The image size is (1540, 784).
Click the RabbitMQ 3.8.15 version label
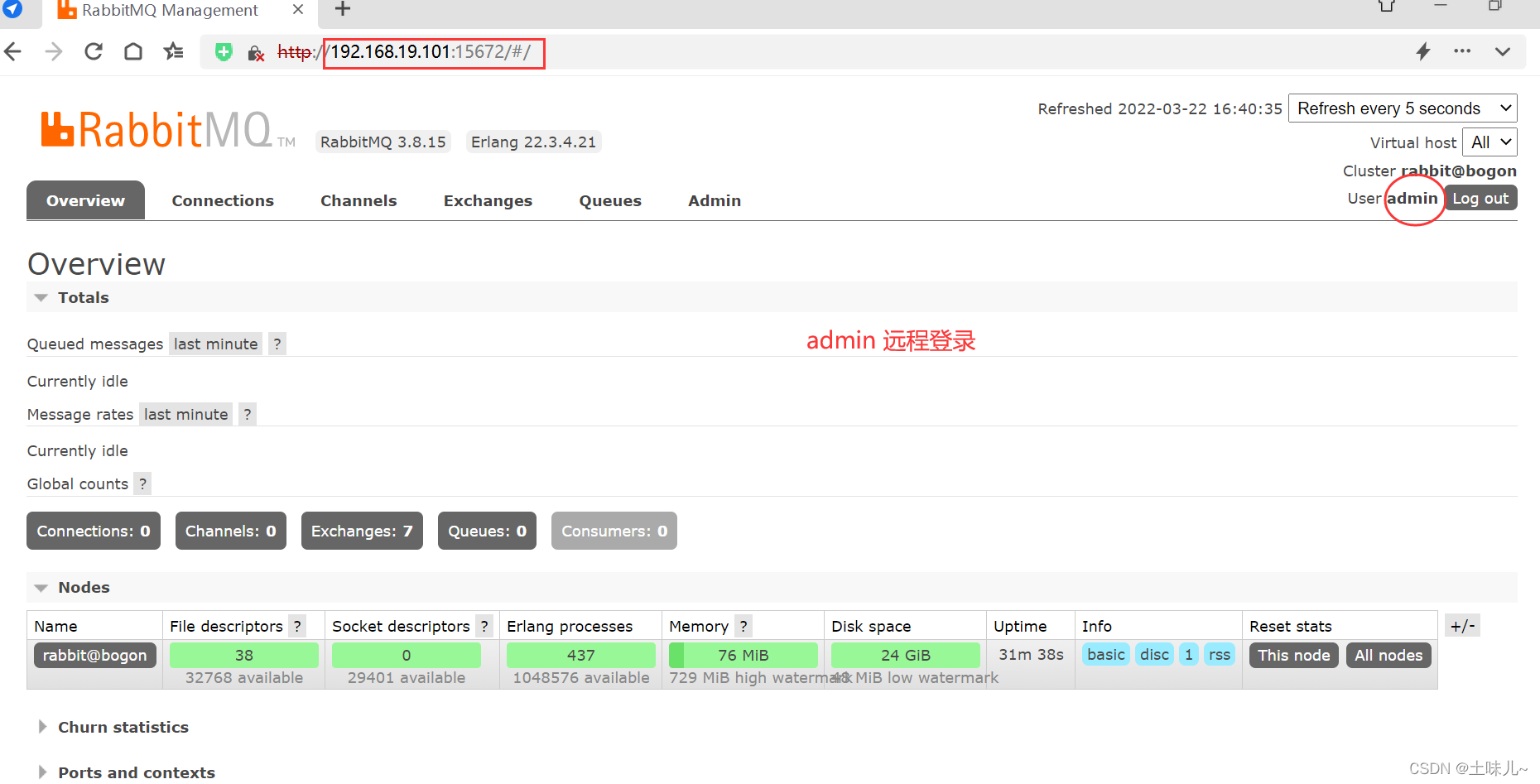point(383,142)
